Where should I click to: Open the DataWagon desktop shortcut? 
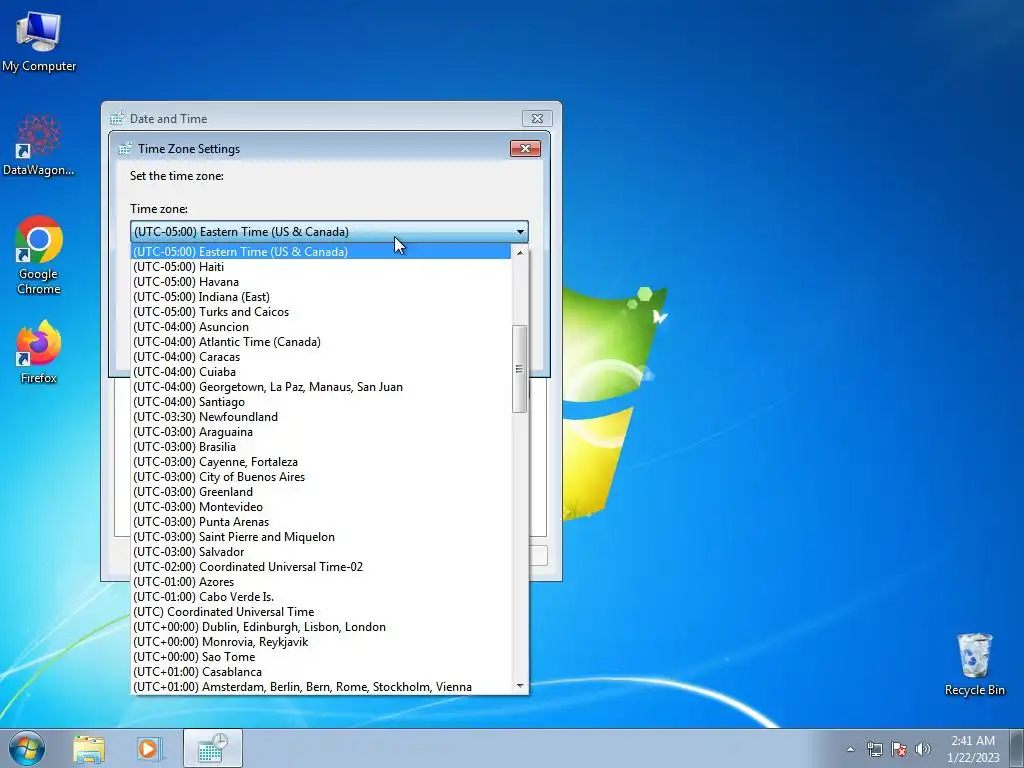(x=39, y=145)
